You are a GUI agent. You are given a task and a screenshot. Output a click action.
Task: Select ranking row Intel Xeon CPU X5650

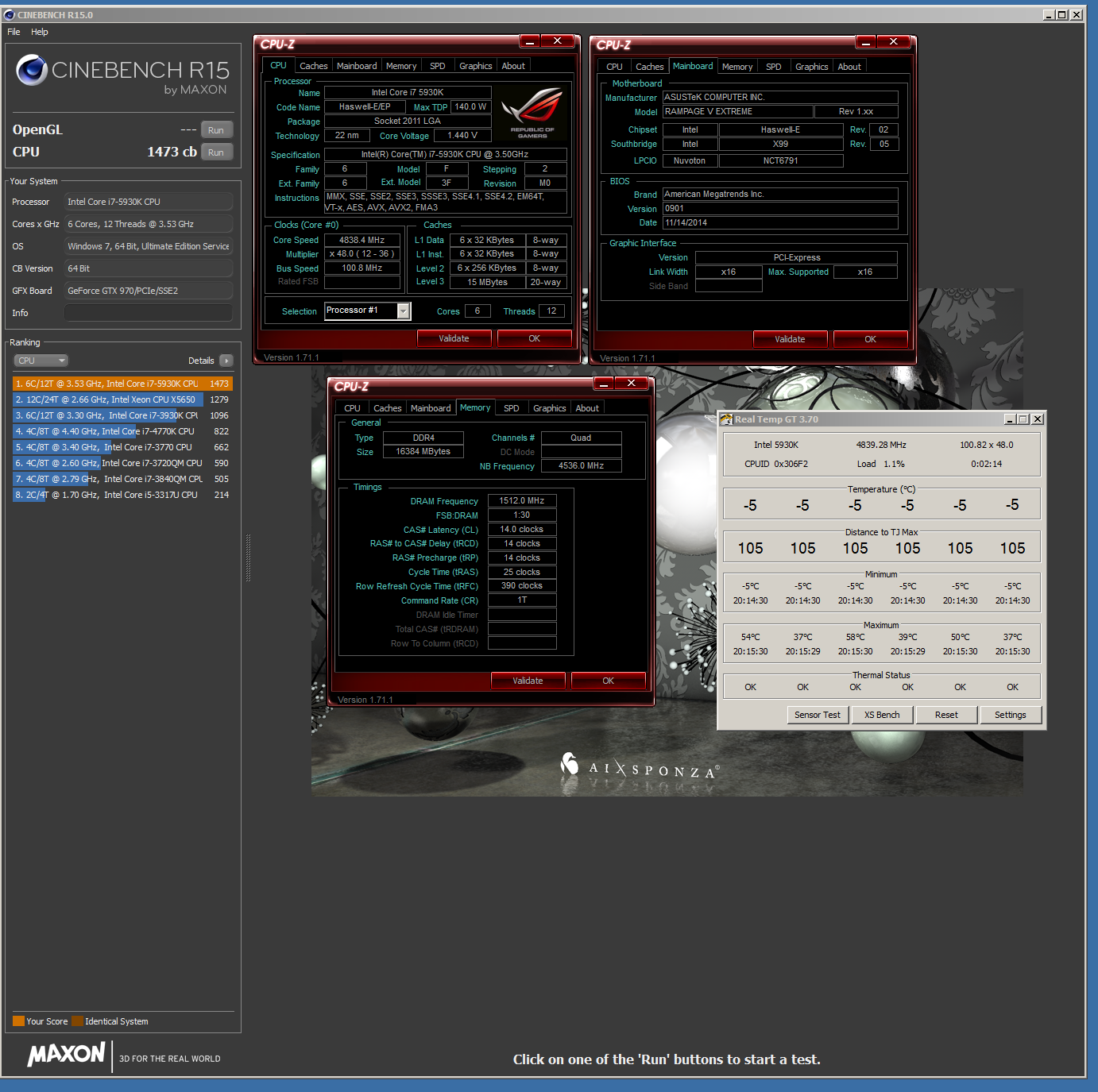[x=122, y=399]
